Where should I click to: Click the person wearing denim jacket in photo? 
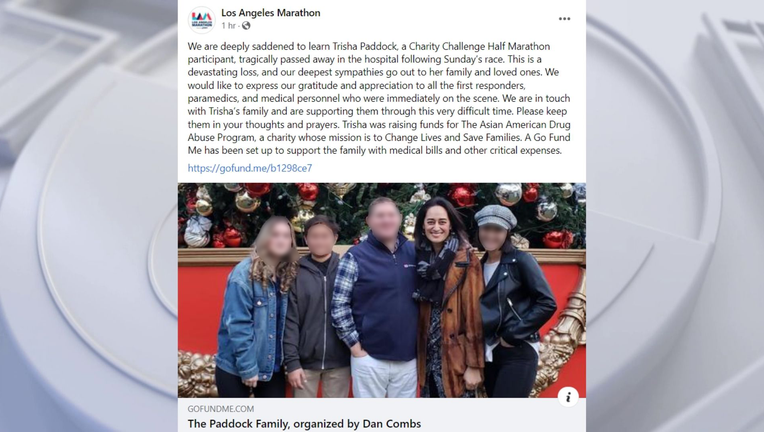pyautogui.click(x=254, y=307)
